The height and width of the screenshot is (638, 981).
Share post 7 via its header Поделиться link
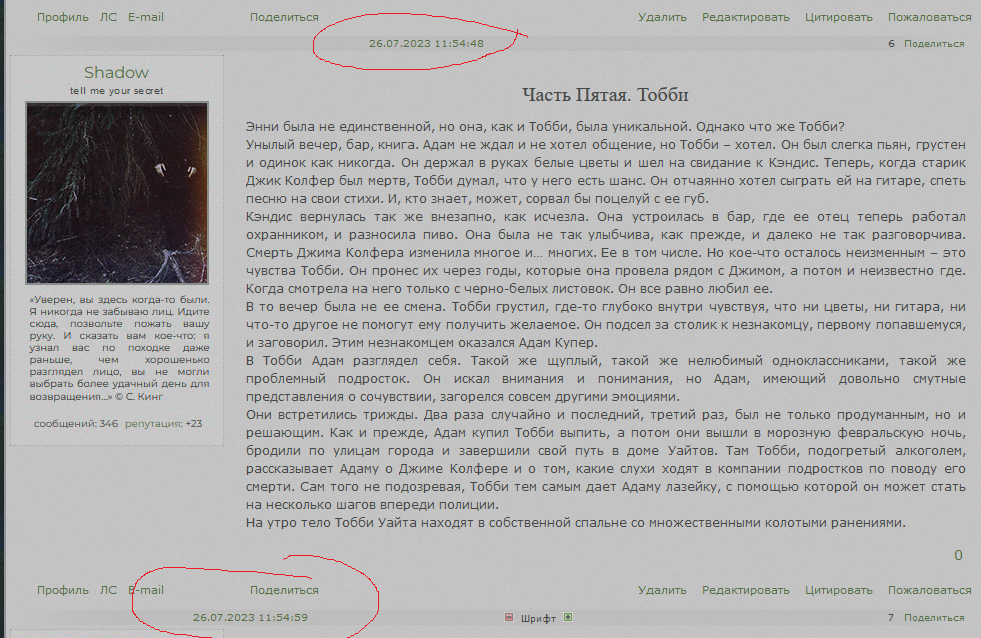tap(934, 618)
